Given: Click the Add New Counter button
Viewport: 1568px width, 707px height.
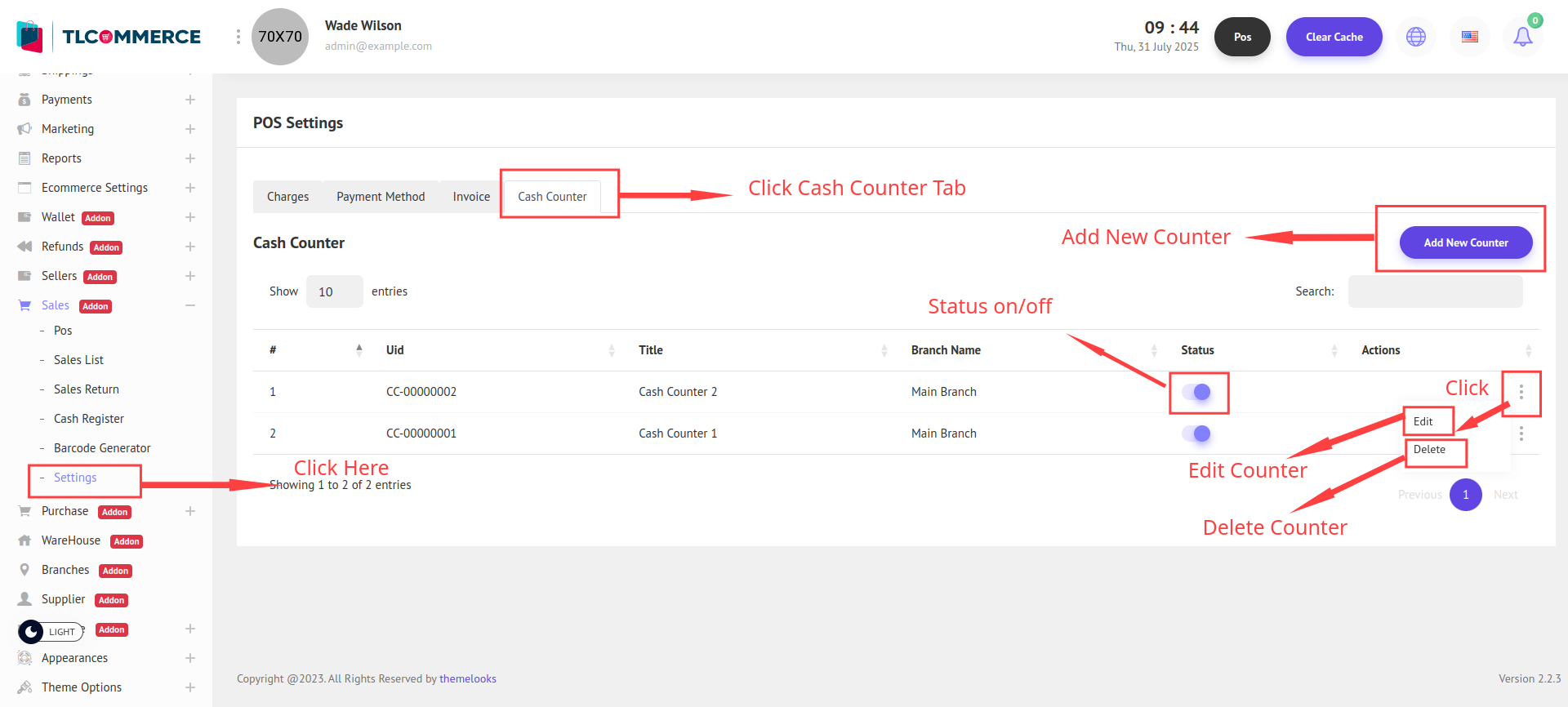Looking at the screenshot, I should [1465, 242].
